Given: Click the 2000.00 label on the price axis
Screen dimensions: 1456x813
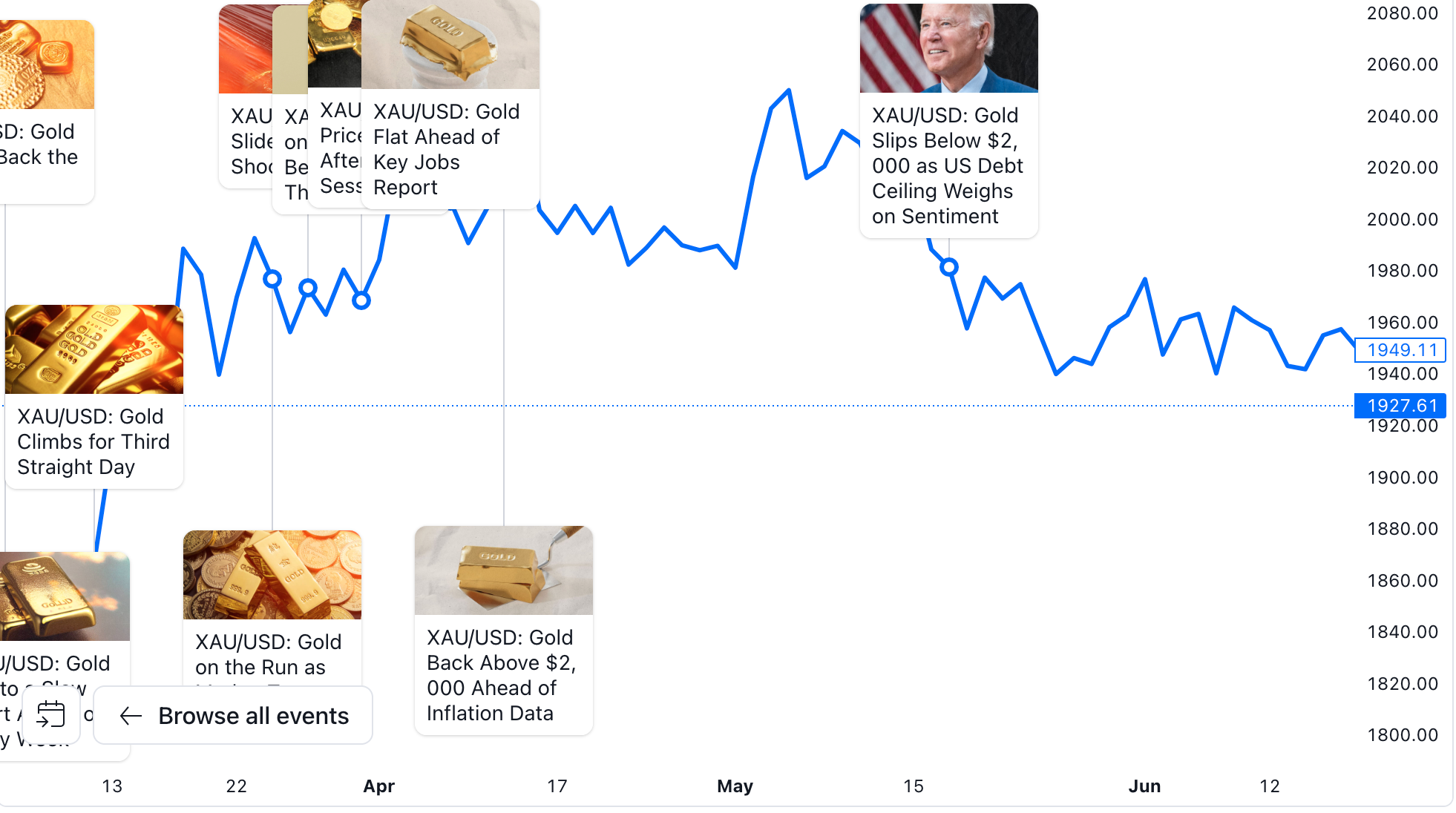Looking at the screenshot, I should pos(1402,220).
